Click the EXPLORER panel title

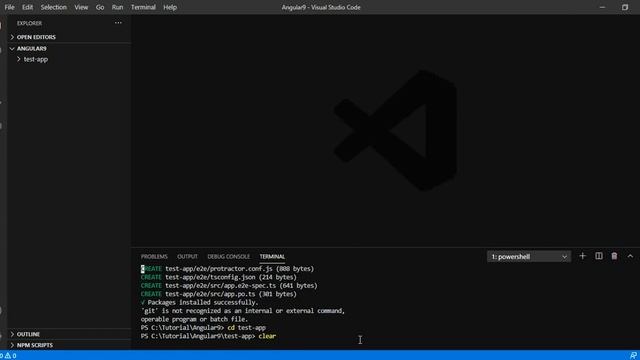point(29,23)
